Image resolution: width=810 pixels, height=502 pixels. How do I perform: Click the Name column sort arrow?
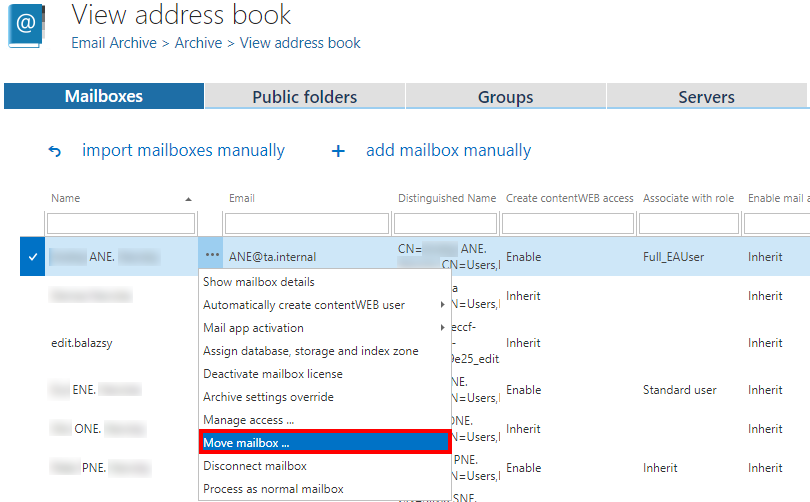[x=188, y=199]
